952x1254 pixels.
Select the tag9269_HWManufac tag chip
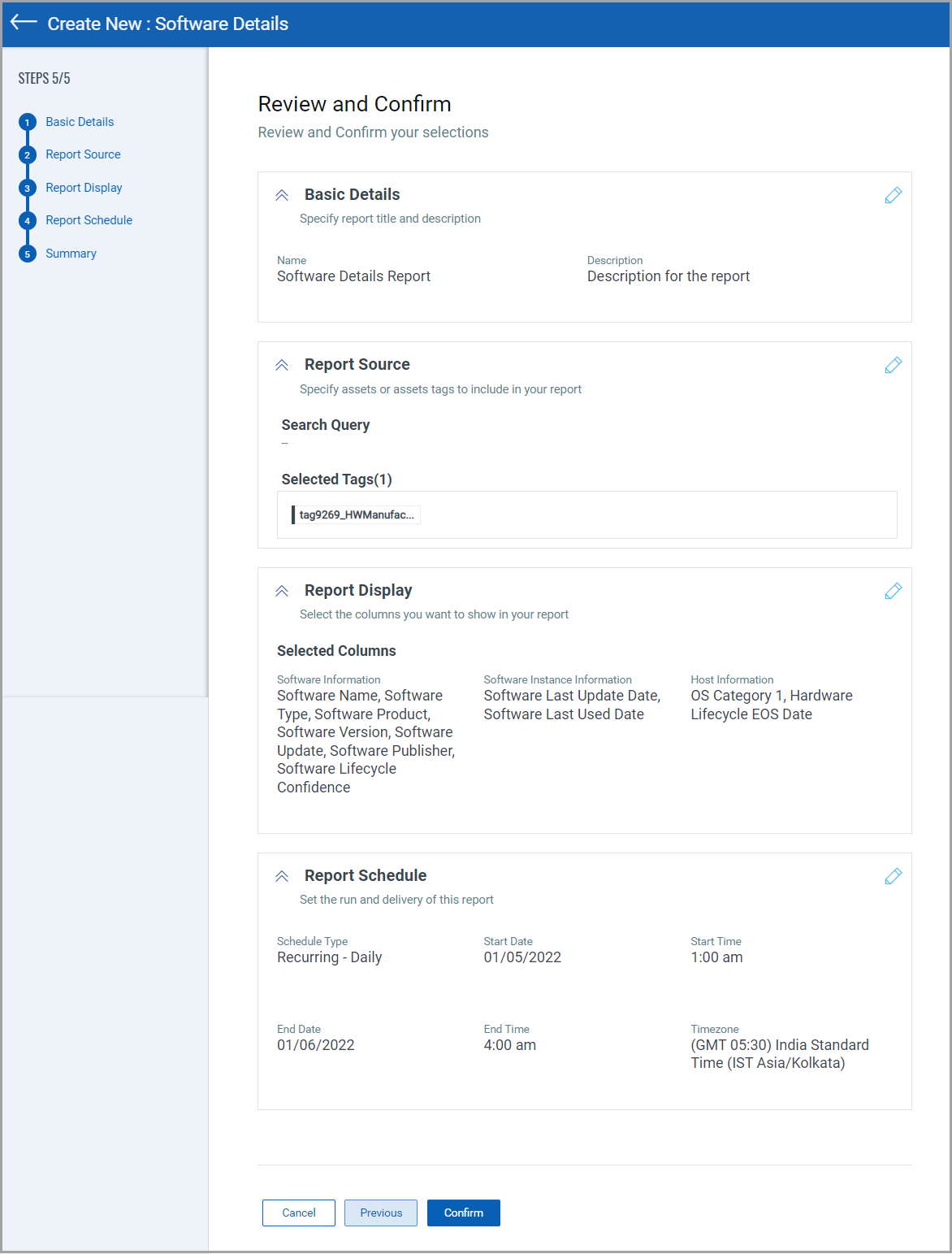356,514
